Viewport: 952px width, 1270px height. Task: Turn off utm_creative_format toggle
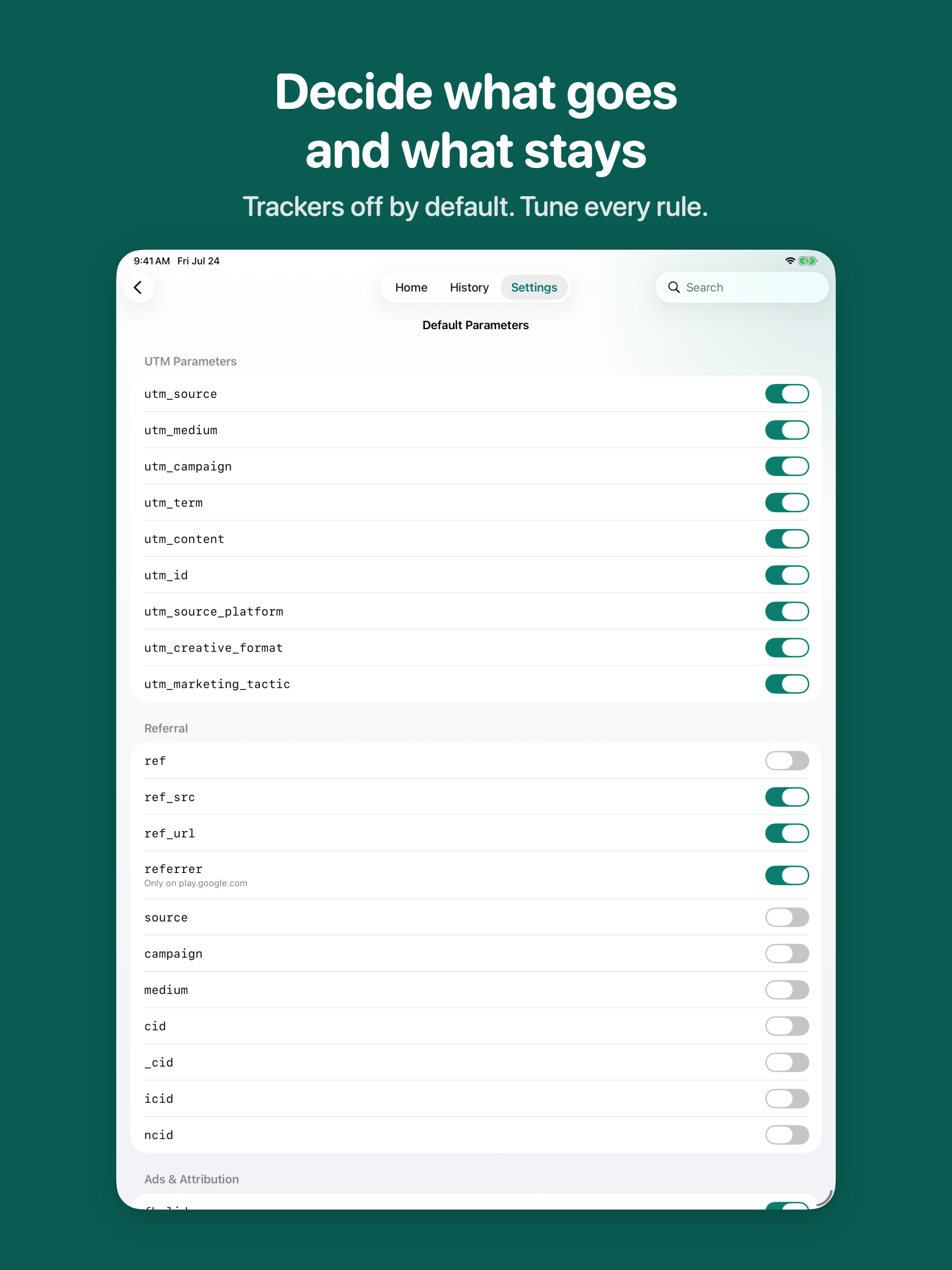tap(787, 647)
